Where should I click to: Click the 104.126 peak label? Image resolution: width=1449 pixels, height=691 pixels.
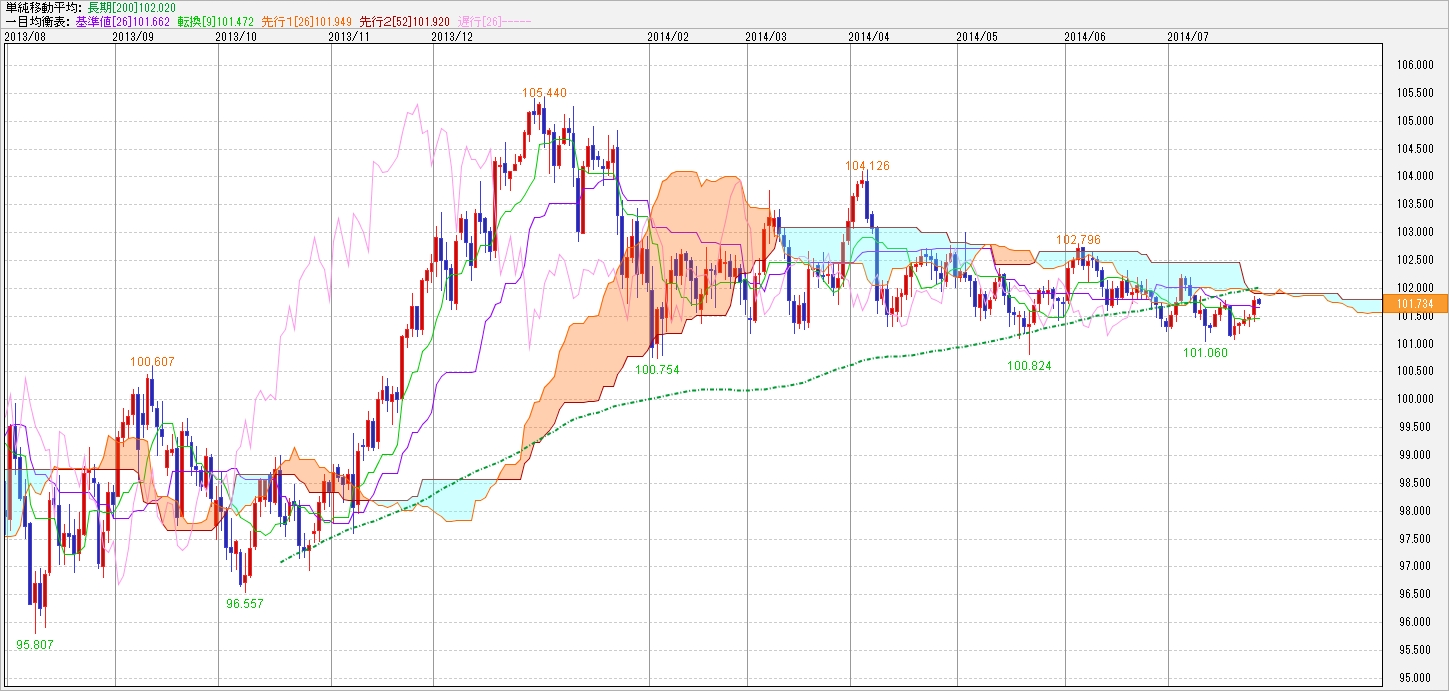(x=867, y=166)
